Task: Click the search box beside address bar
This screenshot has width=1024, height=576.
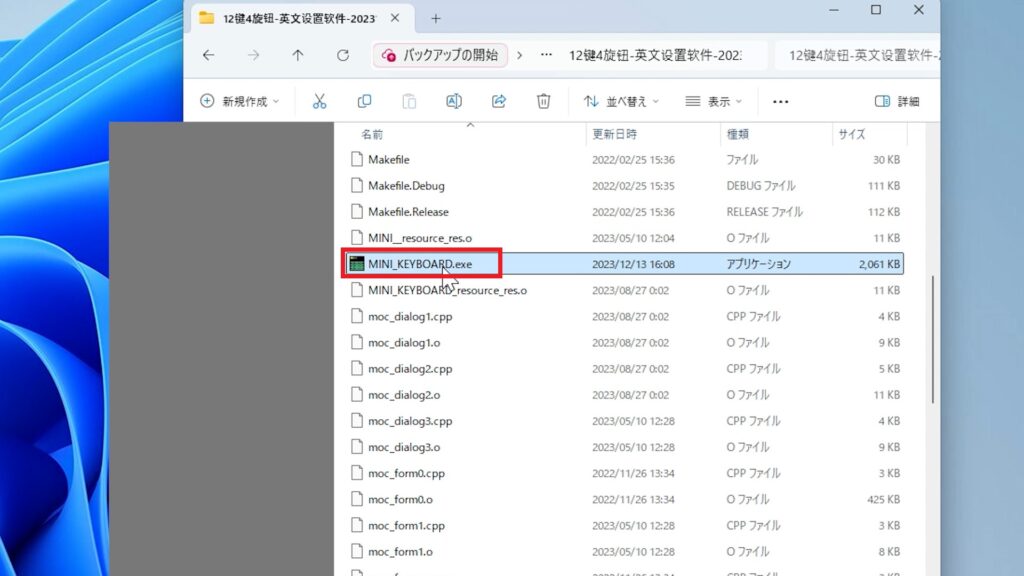Action: (857, 56)
